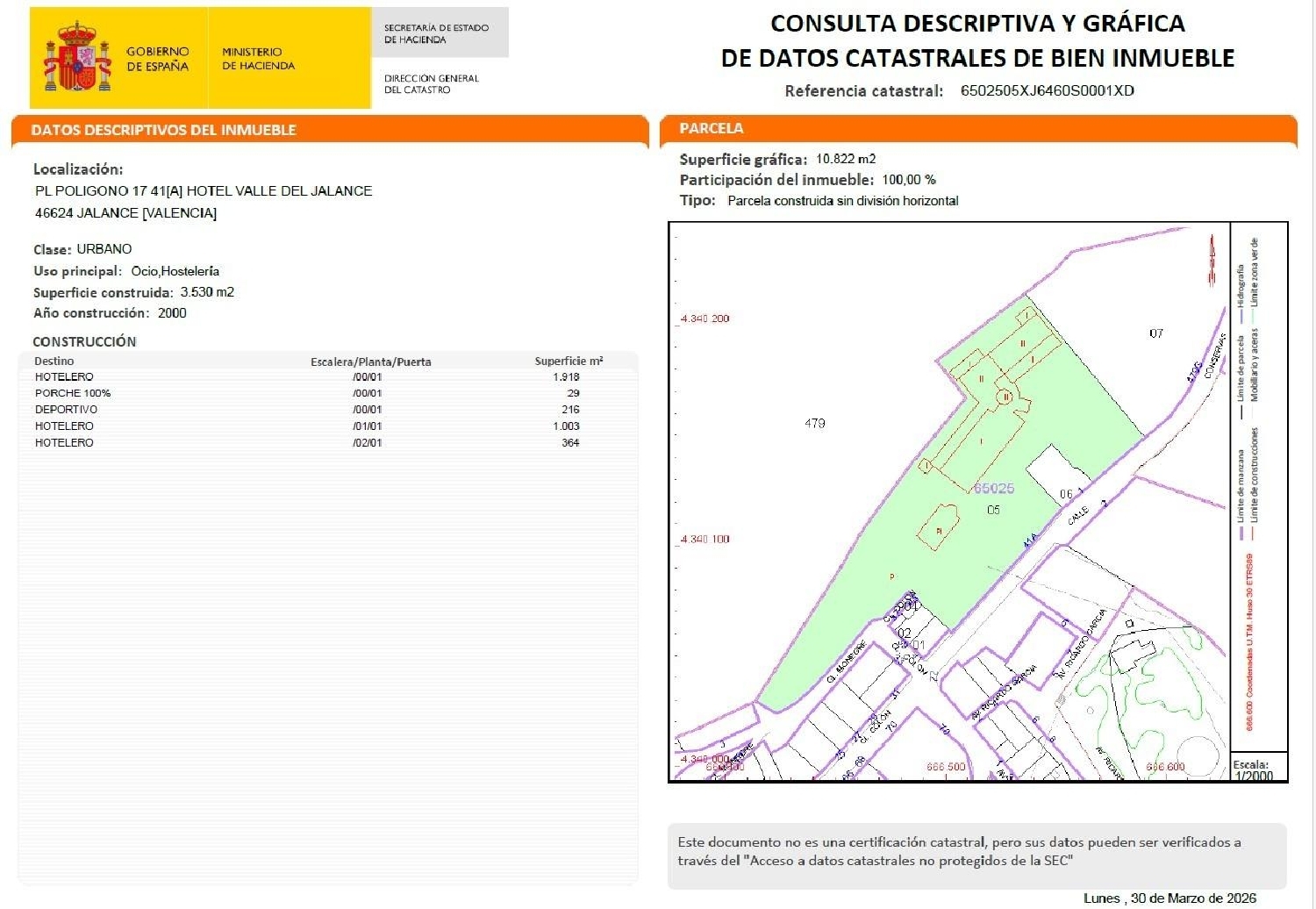Collapse the CONSTRUCCIÓN table section

(x=83, y=341)
